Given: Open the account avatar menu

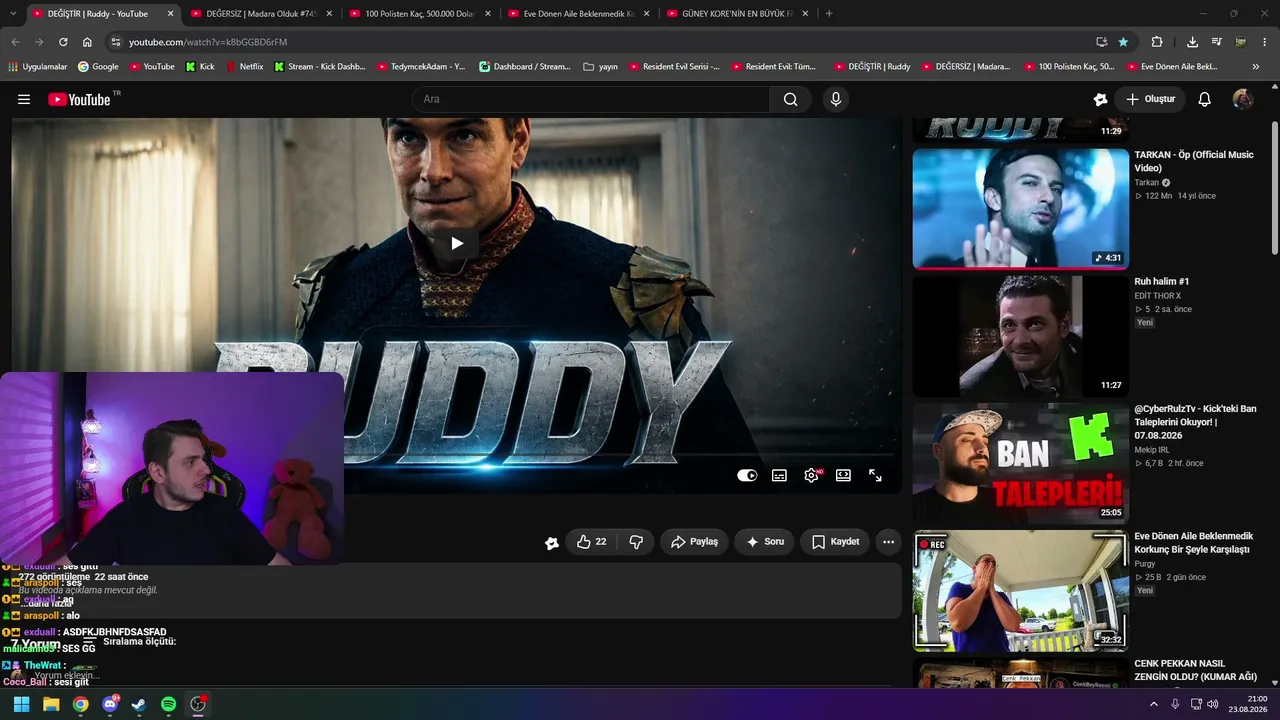Looking at the screenshot, I should [1243, 99].
